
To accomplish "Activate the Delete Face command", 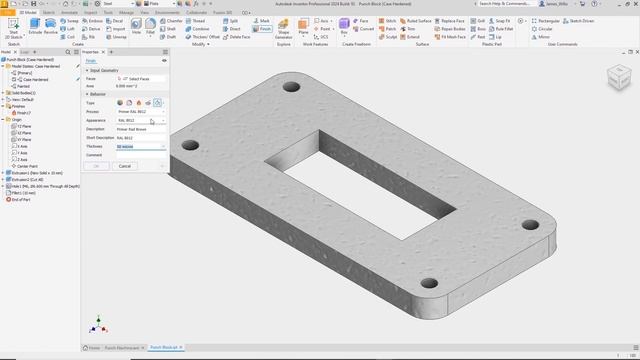I will [x=237, y=37].
